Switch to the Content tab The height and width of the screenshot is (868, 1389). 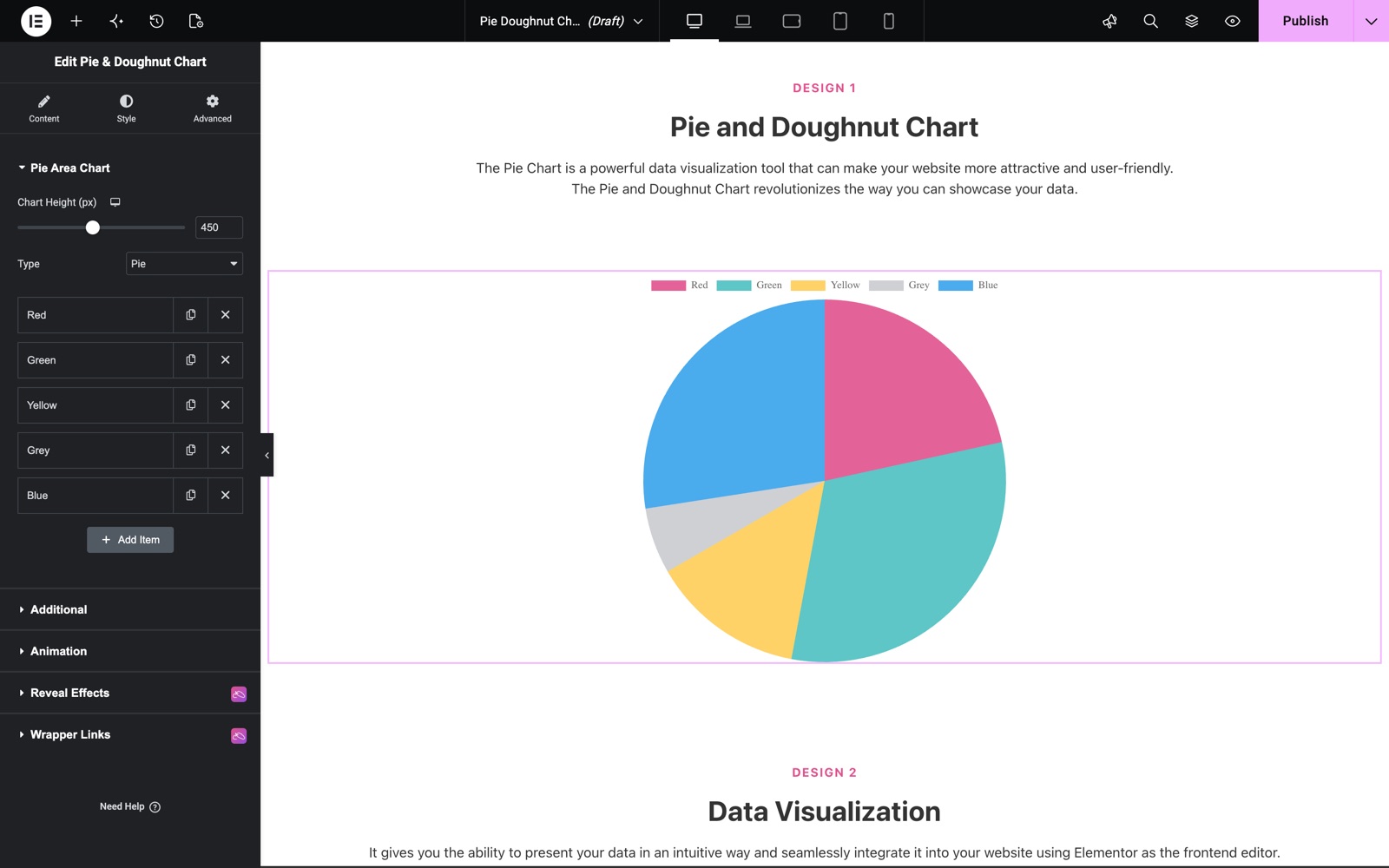[x=44, y=108]
